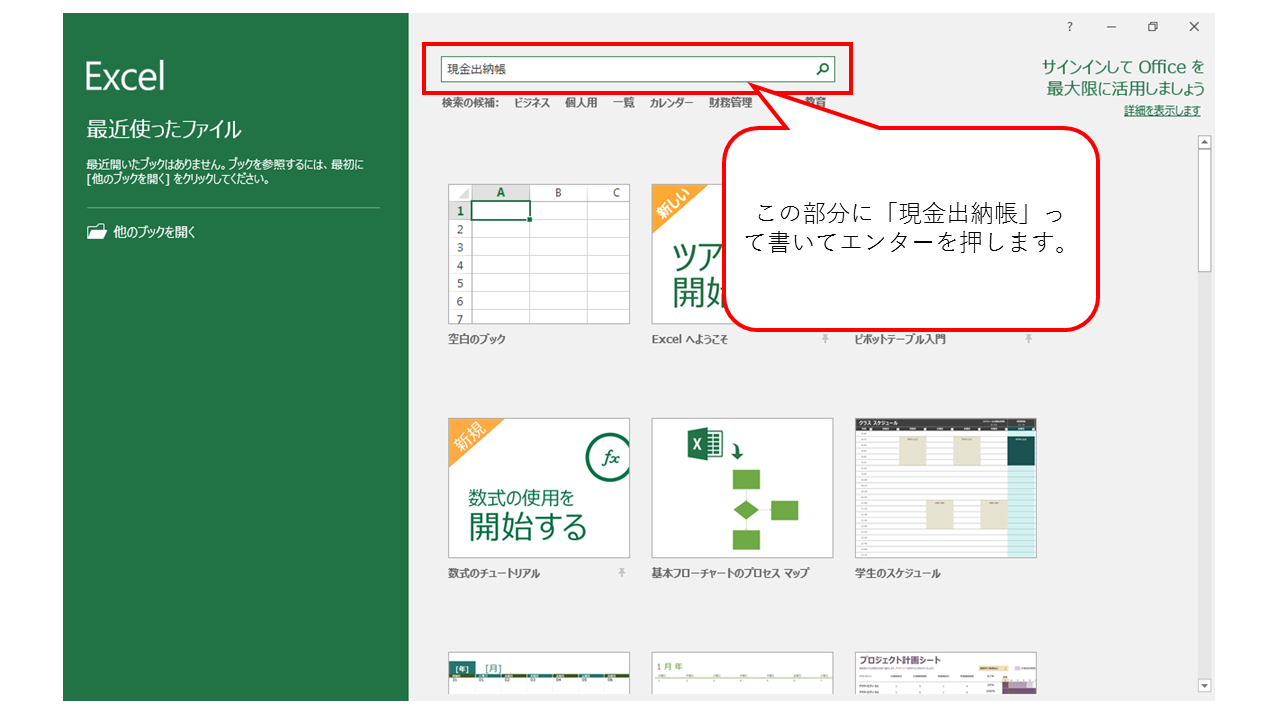
Task: Open the 数式のチュートリアル template thumbnail
Action: [539, 488]
